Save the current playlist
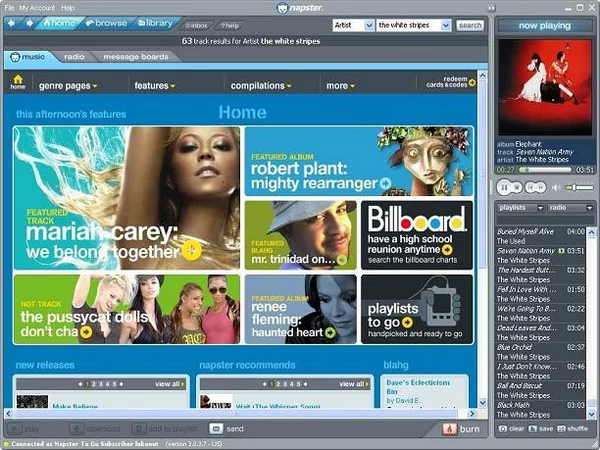This screenshot has width=600, height=450. click(x=541, y=429)
